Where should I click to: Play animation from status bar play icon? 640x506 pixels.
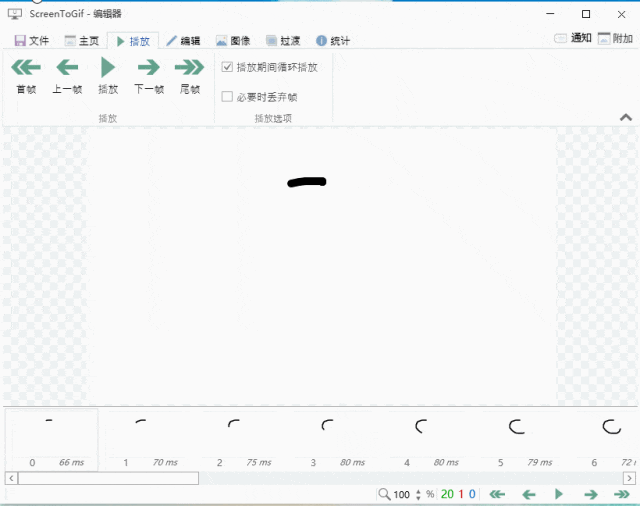pos(559,494)
